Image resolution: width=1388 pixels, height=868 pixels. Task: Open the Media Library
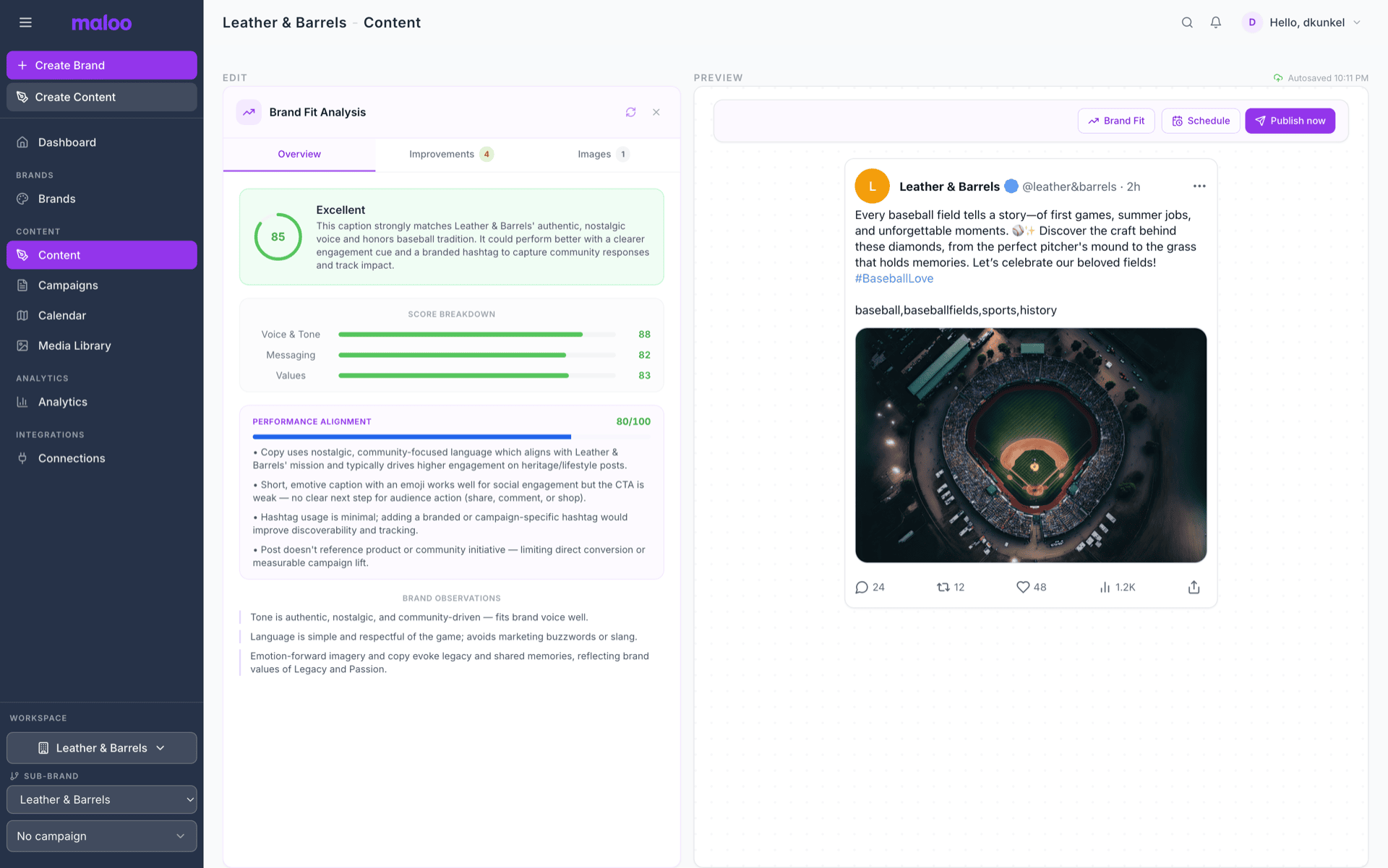74,345
